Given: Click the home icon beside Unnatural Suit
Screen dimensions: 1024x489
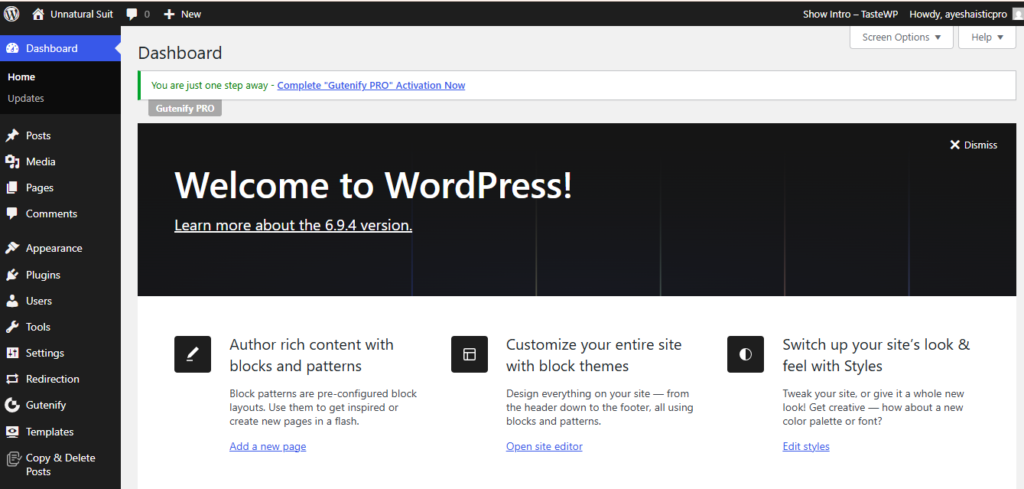Looking at the screenshot, I should click(39, 14).
